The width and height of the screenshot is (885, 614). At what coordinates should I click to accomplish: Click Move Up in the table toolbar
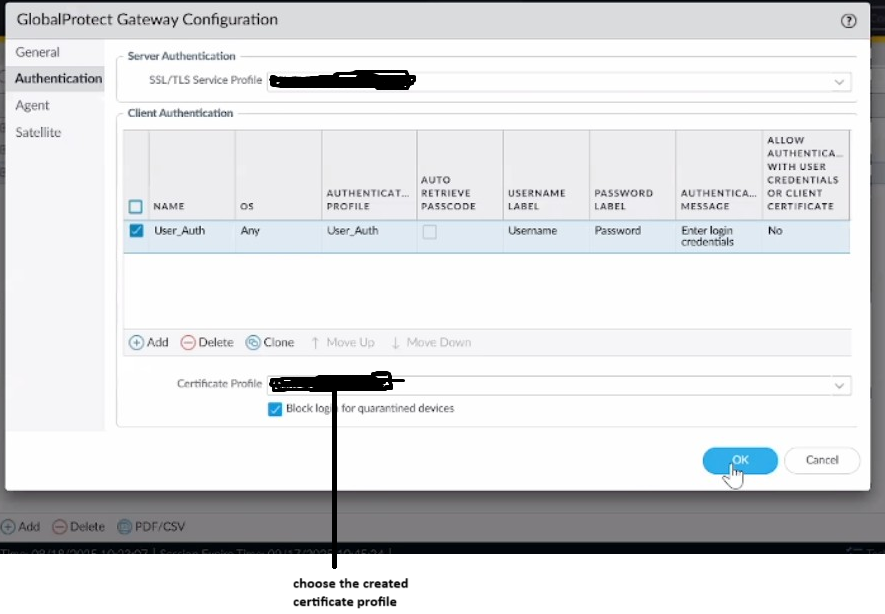(343, 343)
